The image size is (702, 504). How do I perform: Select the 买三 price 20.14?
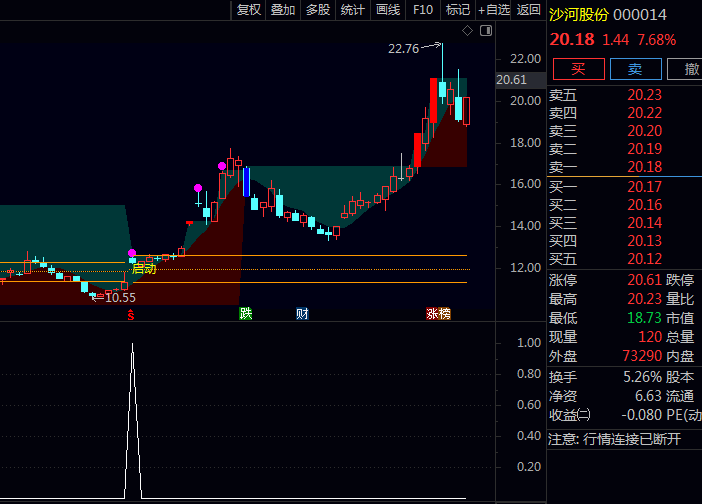pos(644,223)
